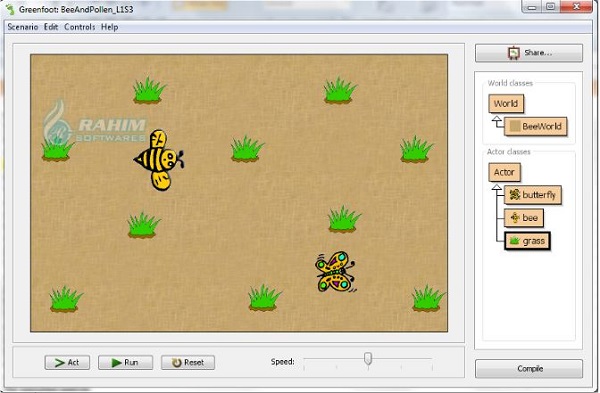Select the World class box
The width and height of the screenshot is (600, 393).
click(x=506, y=104)
